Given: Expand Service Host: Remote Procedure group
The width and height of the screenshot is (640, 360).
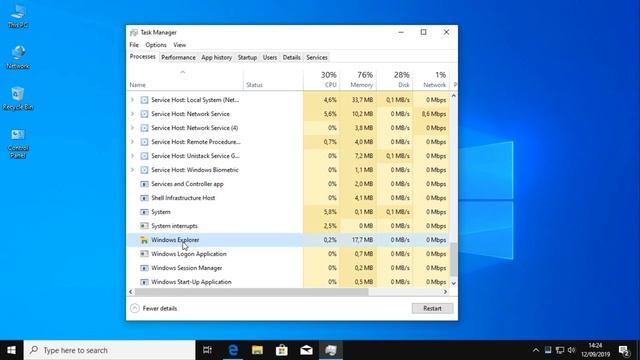Looking at the screenshot, I should click(x=132, y=142).
